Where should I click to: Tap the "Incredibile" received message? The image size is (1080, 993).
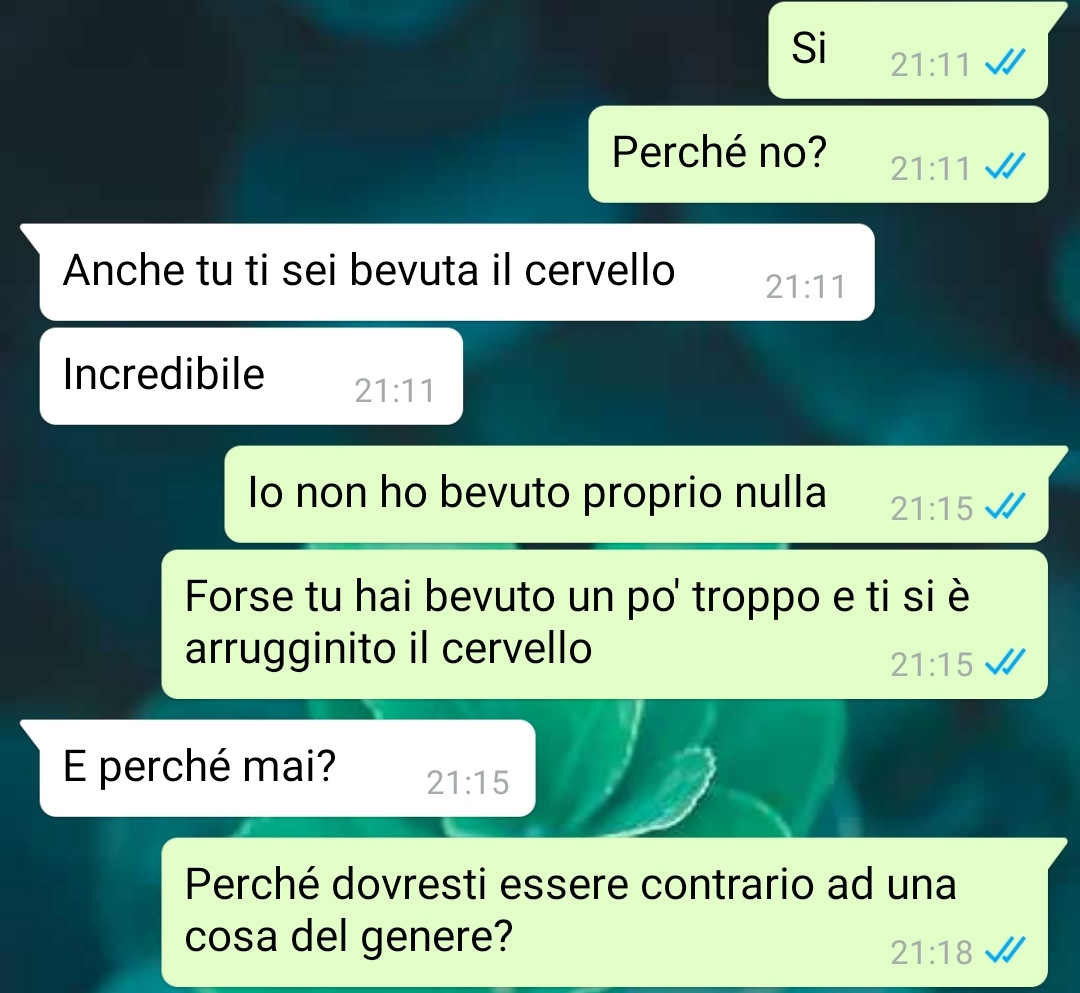point(251,376)
